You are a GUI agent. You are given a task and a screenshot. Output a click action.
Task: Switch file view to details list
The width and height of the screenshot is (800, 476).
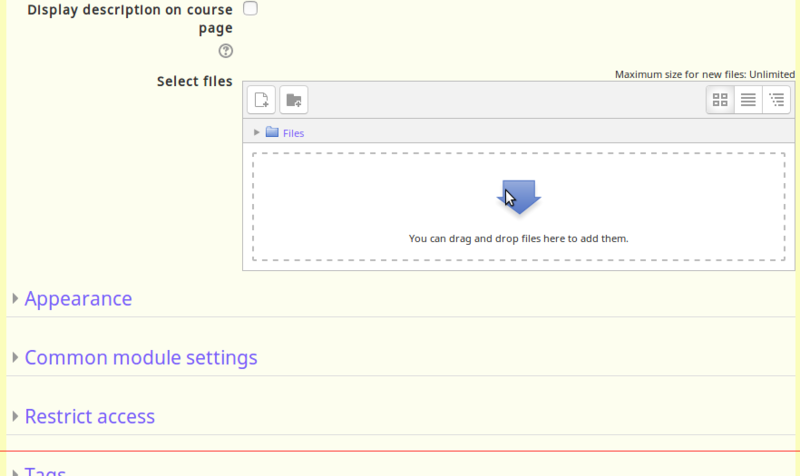748,99
